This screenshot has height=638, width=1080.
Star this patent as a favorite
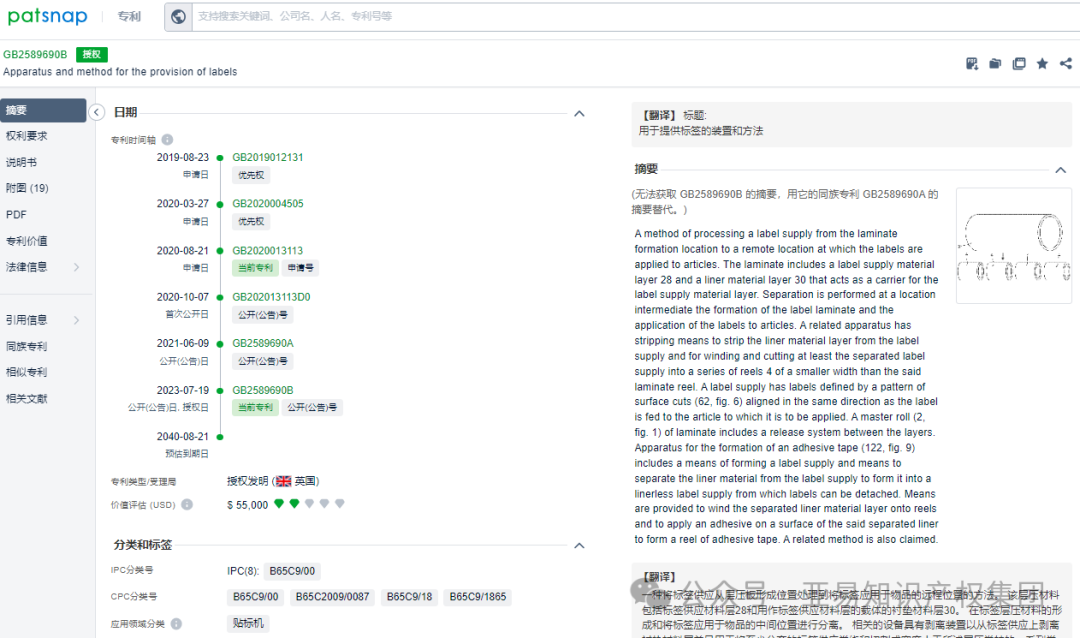click(x=1042, y=63)
